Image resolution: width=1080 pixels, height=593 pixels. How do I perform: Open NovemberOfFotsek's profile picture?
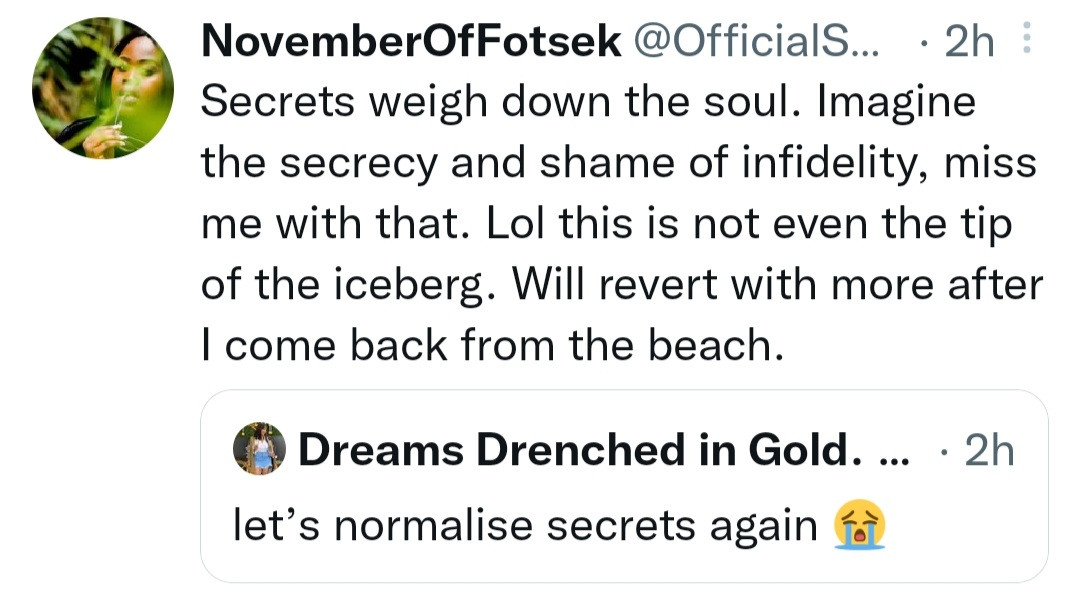(103, 88)
